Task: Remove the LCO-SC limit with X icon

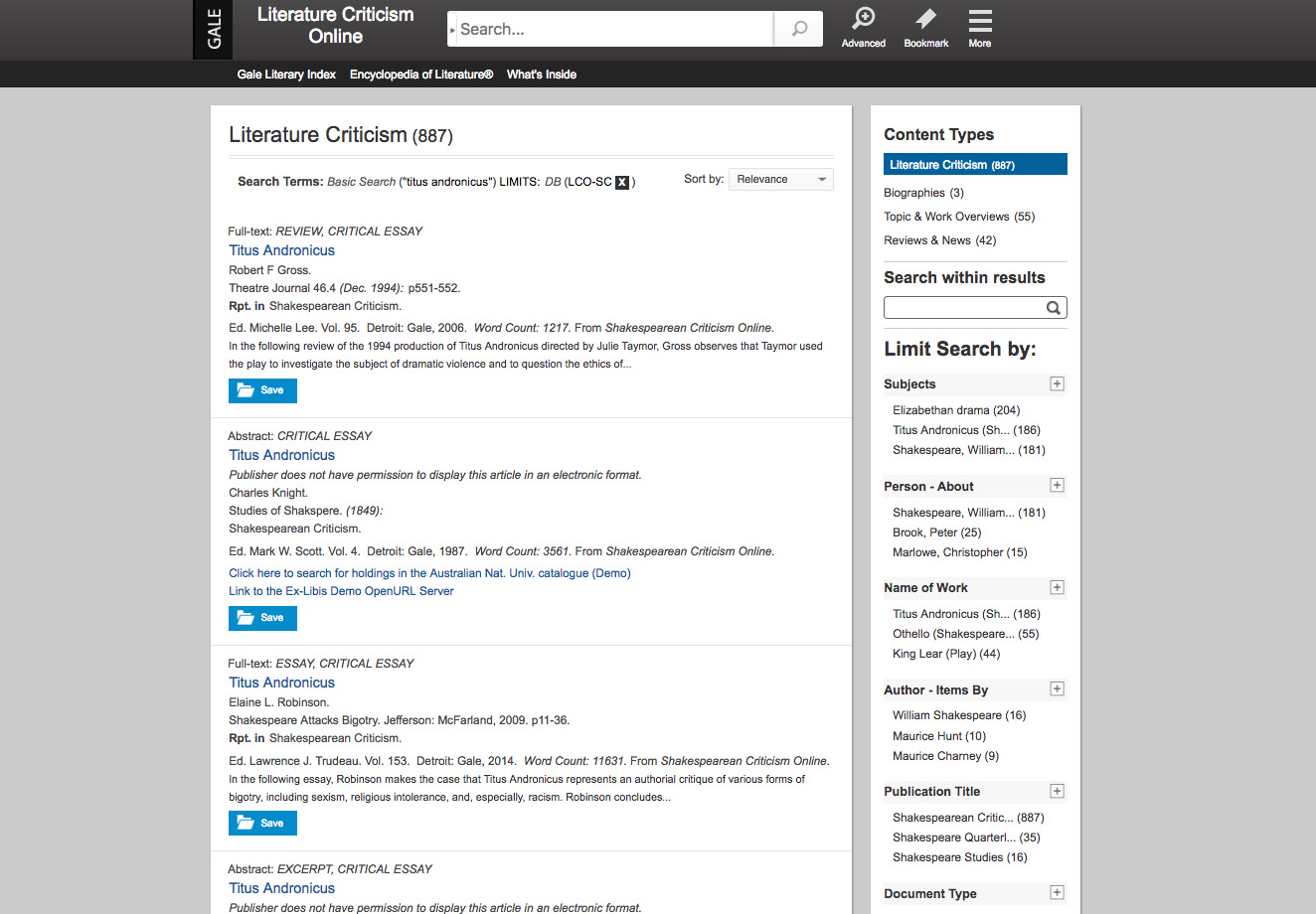Action: (622, 182)
